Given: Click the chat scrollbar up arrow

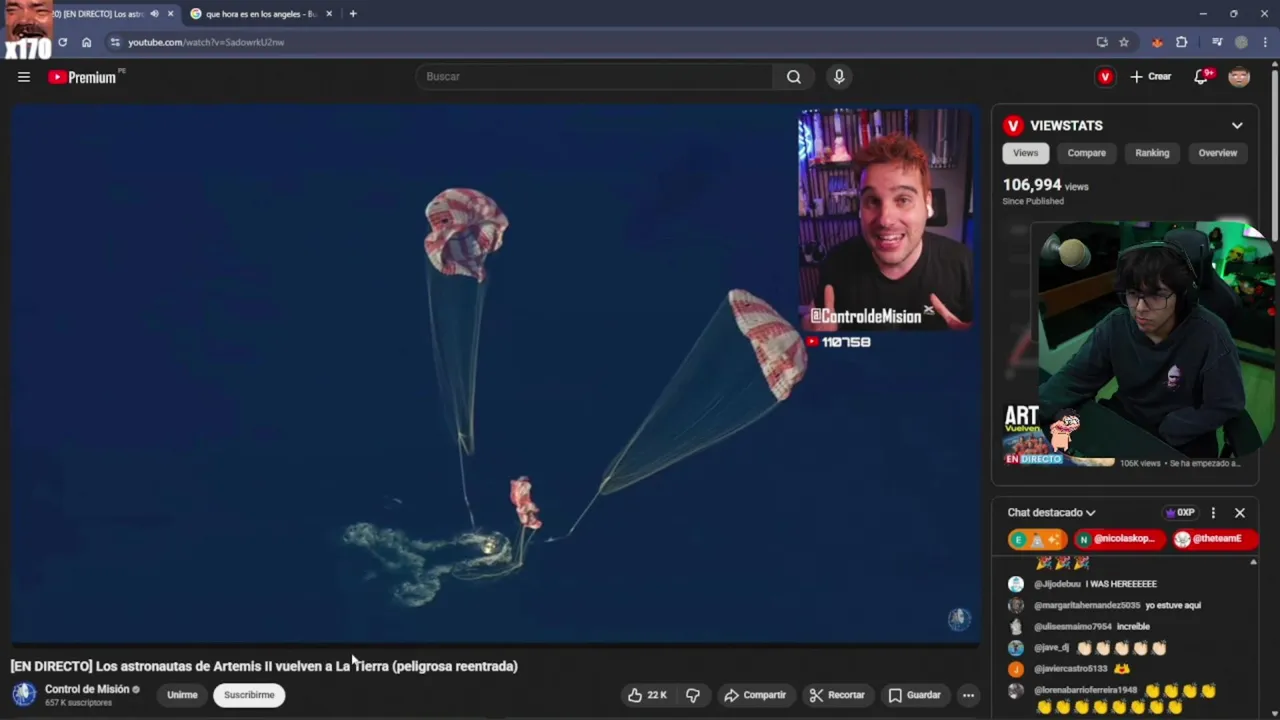Looking at the screenshot, I should pyautogui.click(x=1253, y=563).
